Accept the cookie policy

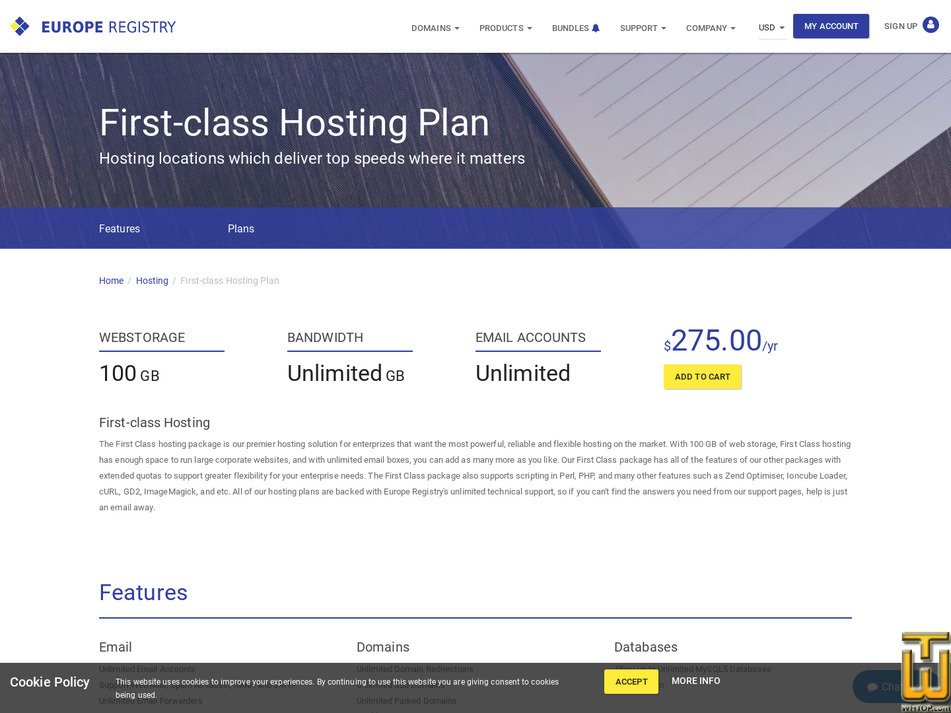[631, 681]
